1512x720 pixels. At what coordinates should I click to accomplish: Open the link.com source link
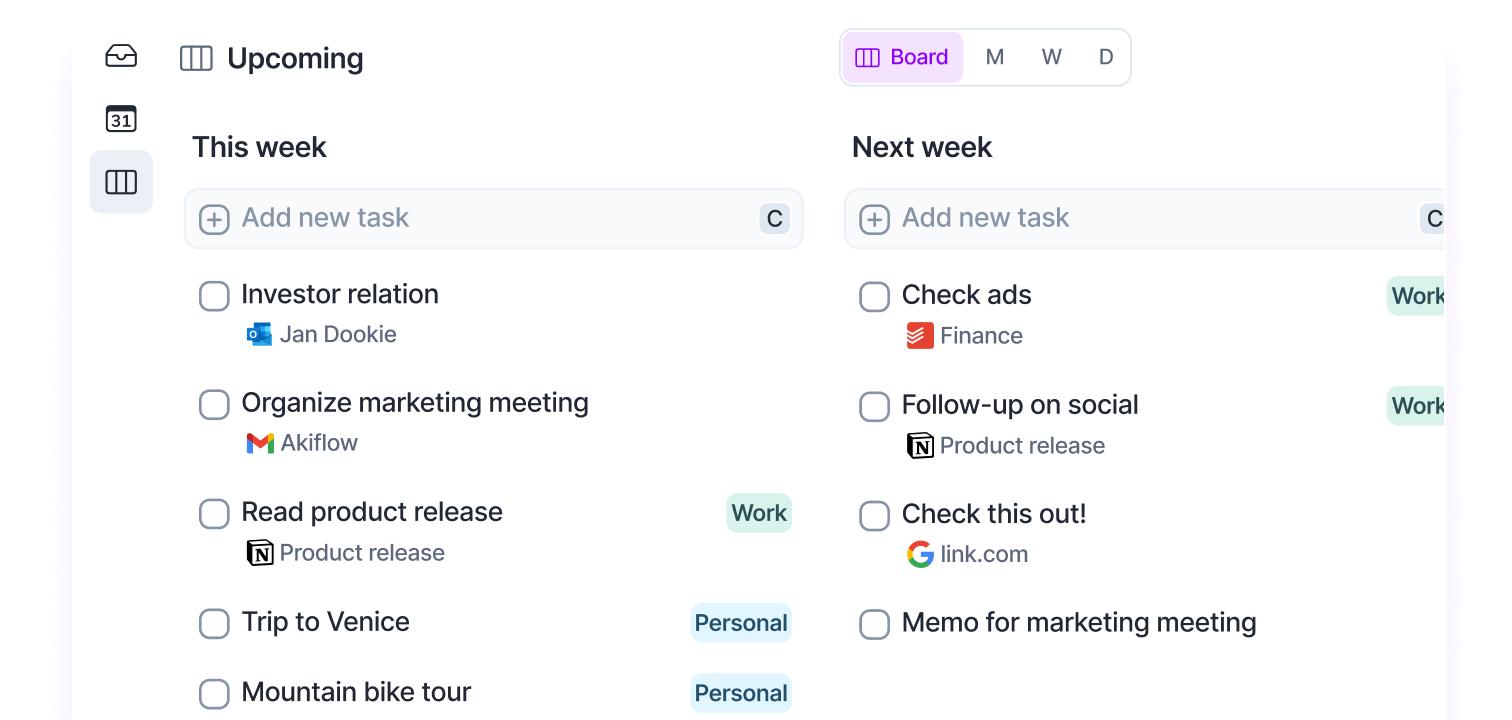984,554
